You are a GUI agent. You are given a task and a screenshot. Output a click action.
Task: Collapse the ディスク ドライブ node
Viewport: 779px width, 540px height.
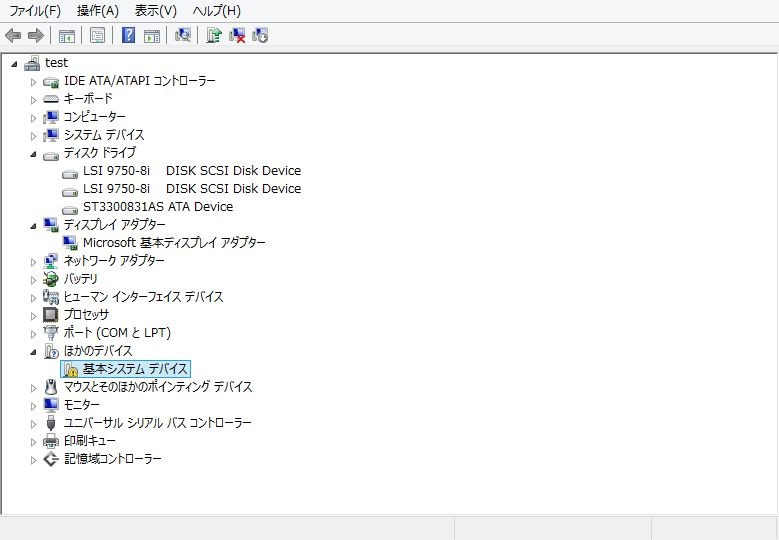click(33, 154)
